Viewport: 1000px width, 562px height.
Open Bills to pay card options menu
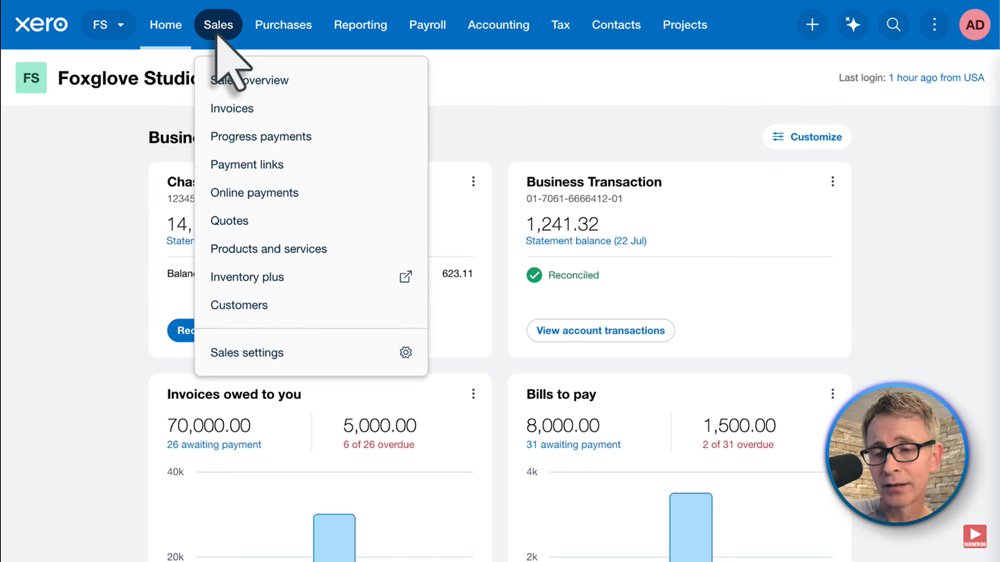(832, 394)
